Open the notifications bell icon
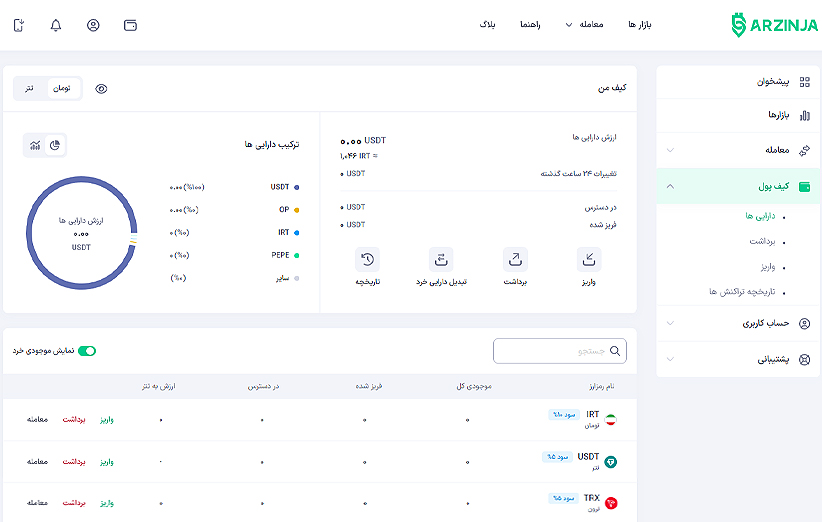The height and width of the screenshot is (522, 822). point(56,25)
